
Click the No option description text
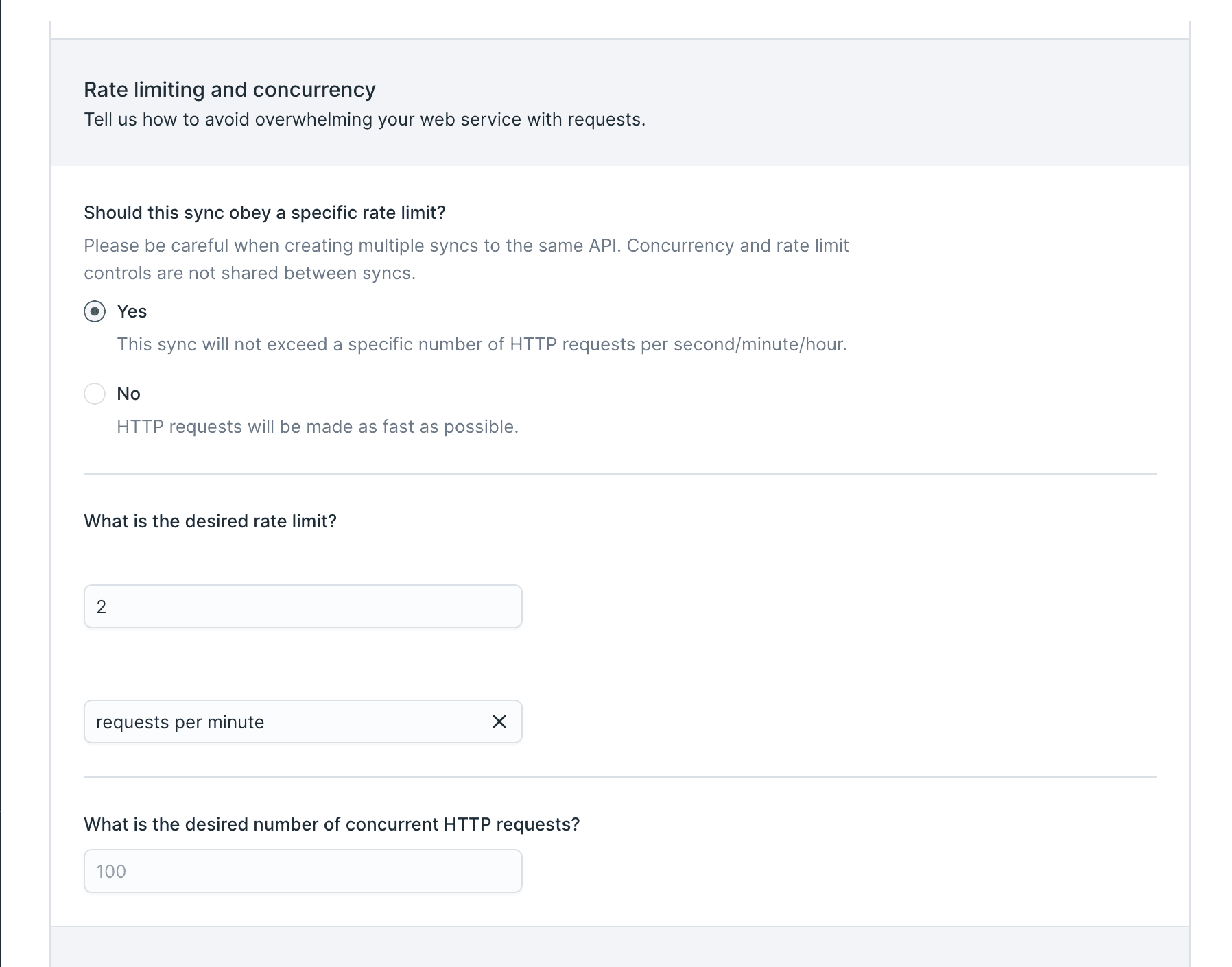click(318, 427)
